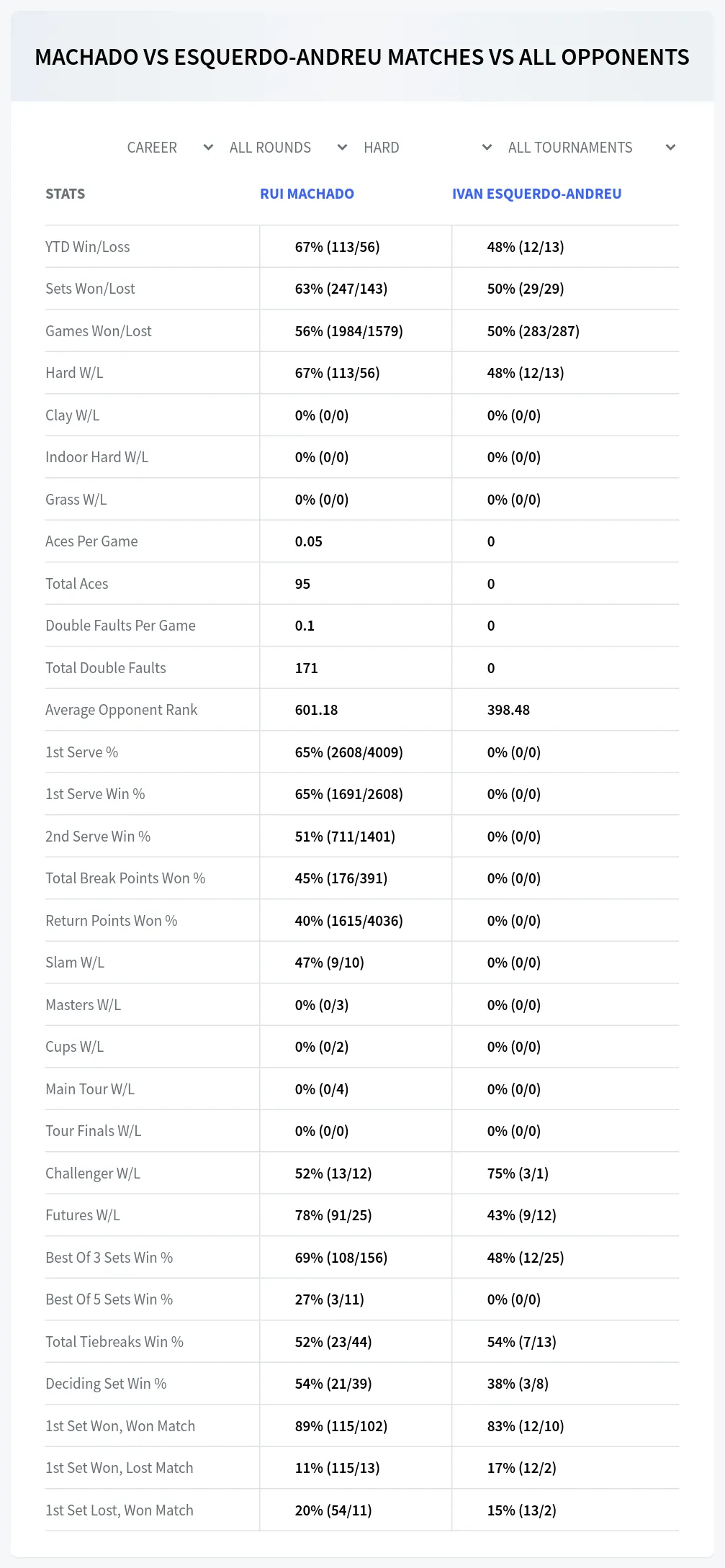Viewport: 725px width, 1568px height.
Task: Expand the ALL TOURNAMENTS dropdown
Action: point(590,148)
